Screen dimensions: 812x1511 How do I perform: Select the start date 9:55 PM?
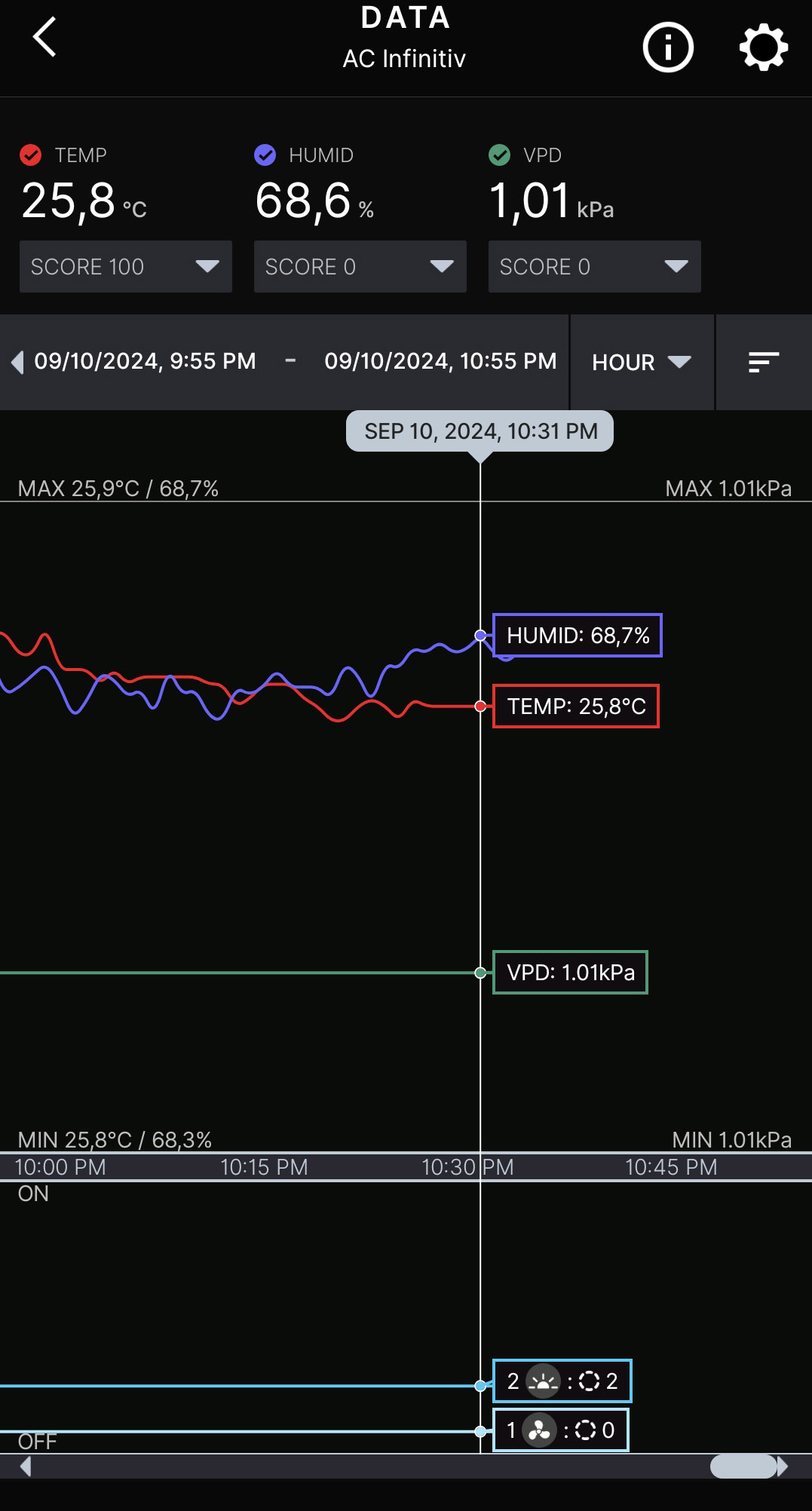click(146, 362)
